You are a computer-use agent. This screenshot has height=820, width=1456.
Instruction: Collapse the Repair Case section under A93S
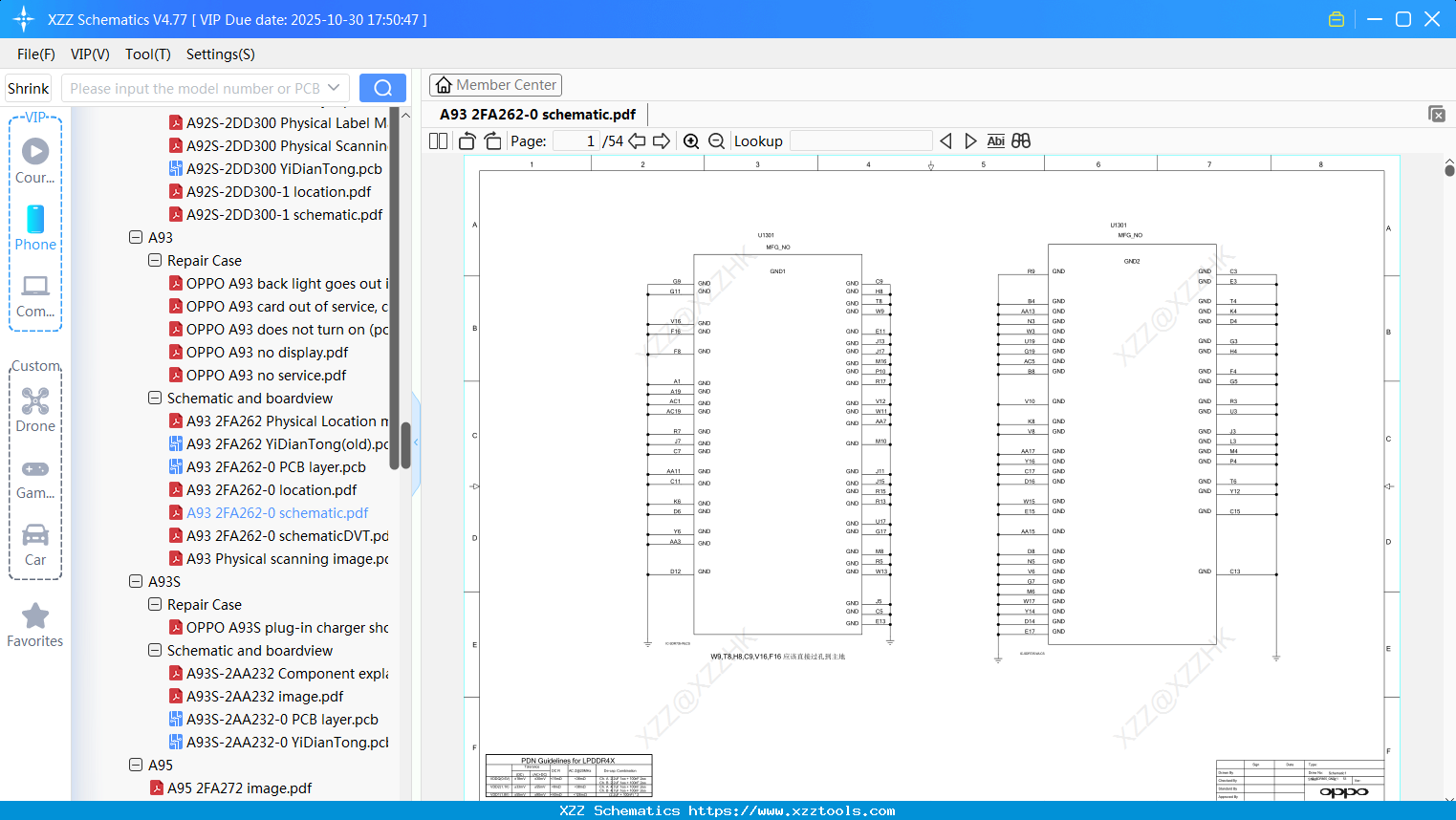[154, 604]
